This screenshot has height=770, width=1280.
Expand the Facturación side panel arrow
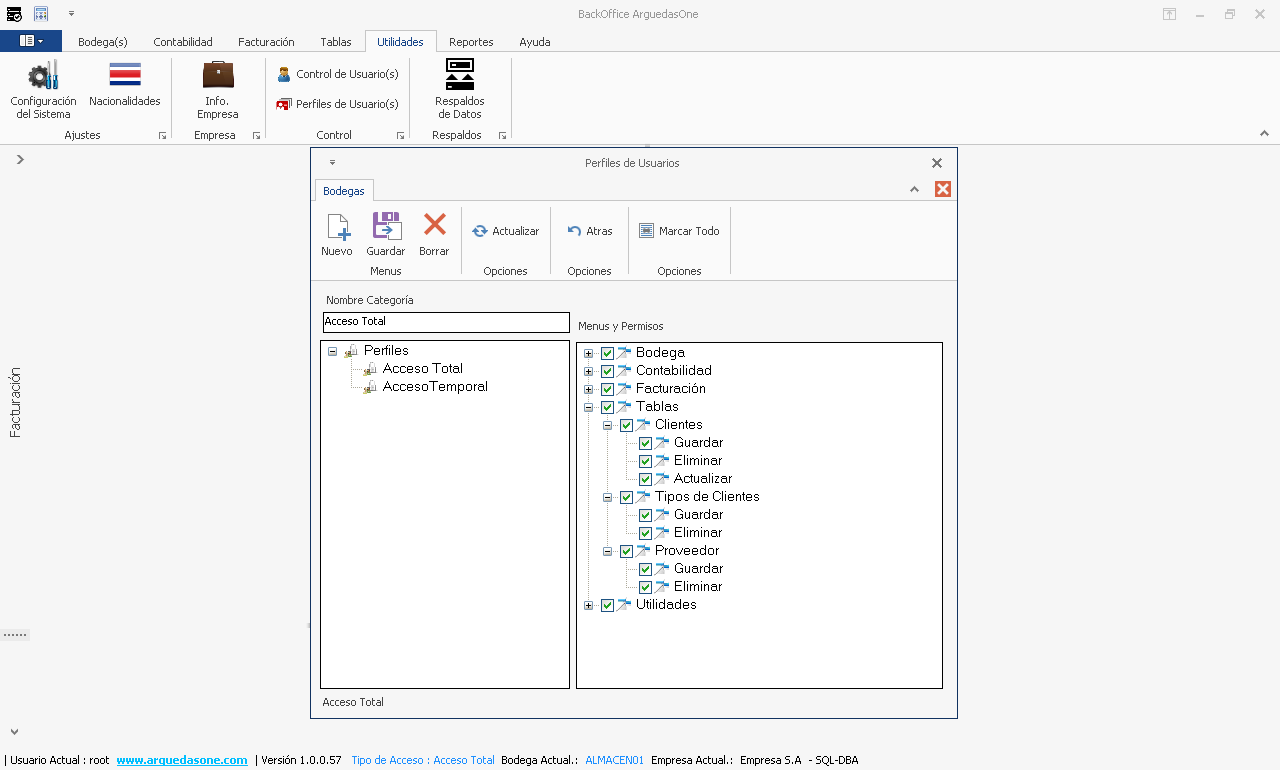(20, 159)
